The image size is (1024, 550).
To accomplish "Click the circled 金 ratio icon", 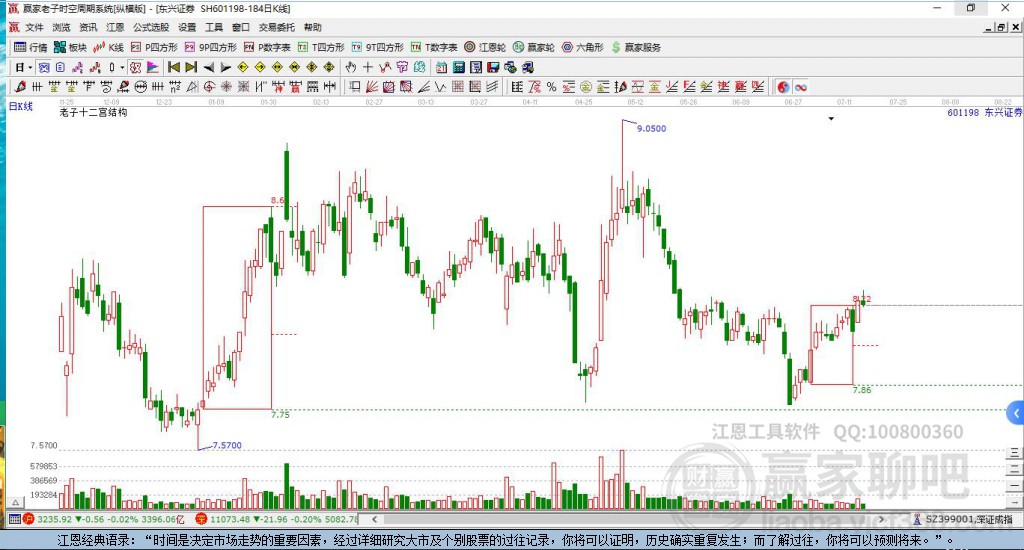I will [586, 87].
